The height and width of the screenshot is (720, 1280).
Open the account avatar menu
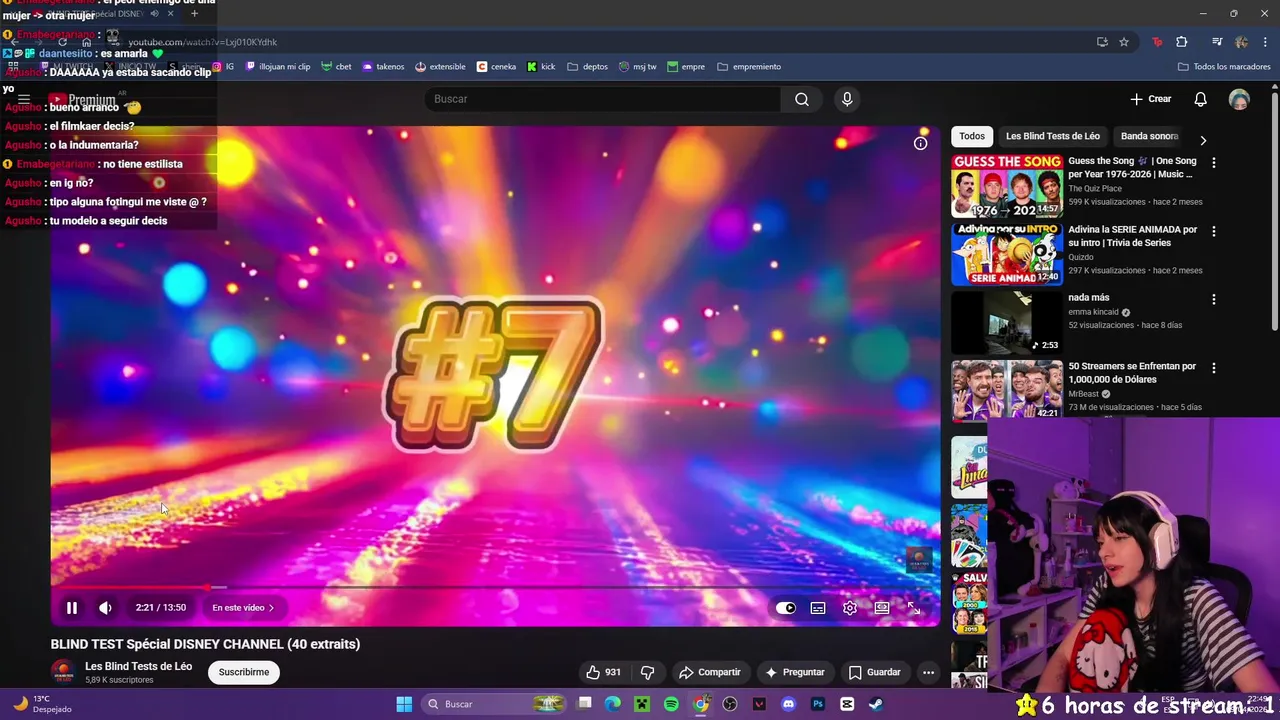coord(1239,99)
